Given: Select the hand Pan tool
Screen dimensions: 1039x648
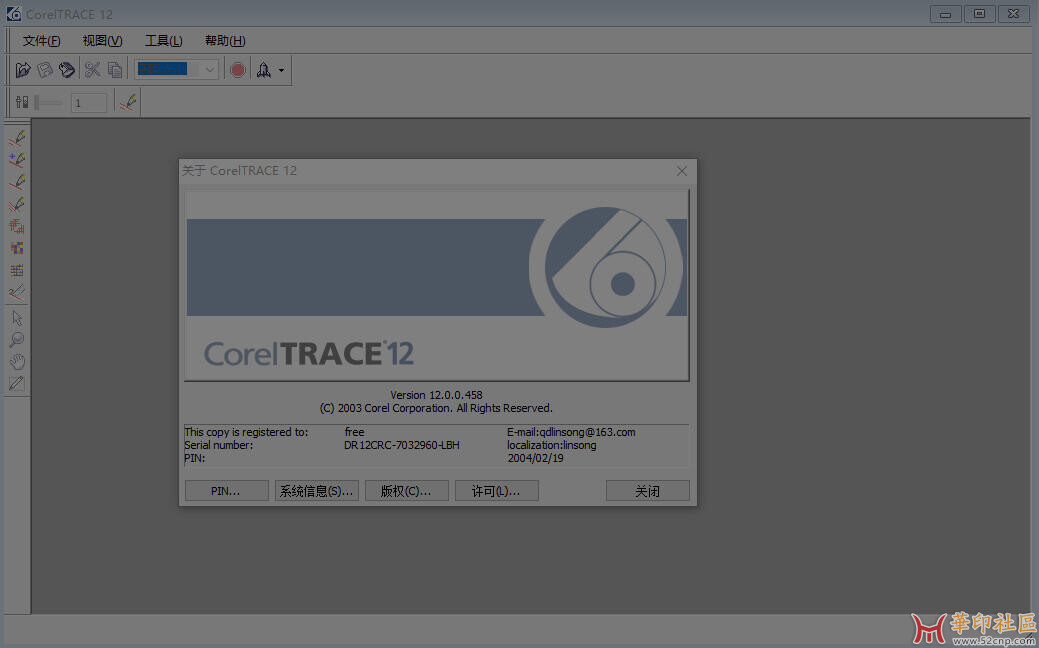Looking at the screenshot, I should click(x=17, y=362).
